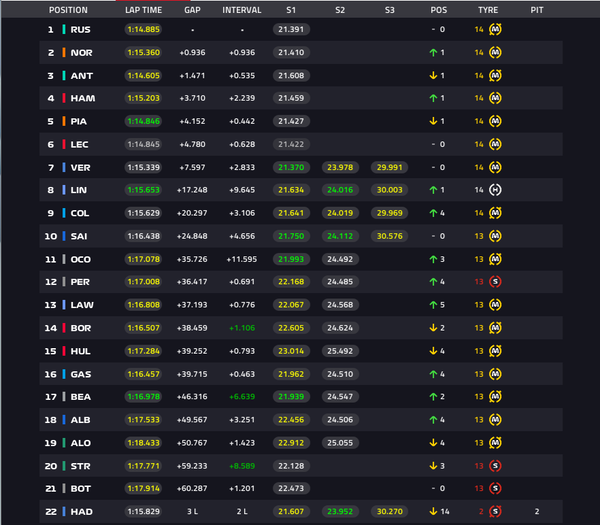Screen dimensions: 600x525
Task: Click sector 1 time 22.473 for BOT
Action: [291, 488]
